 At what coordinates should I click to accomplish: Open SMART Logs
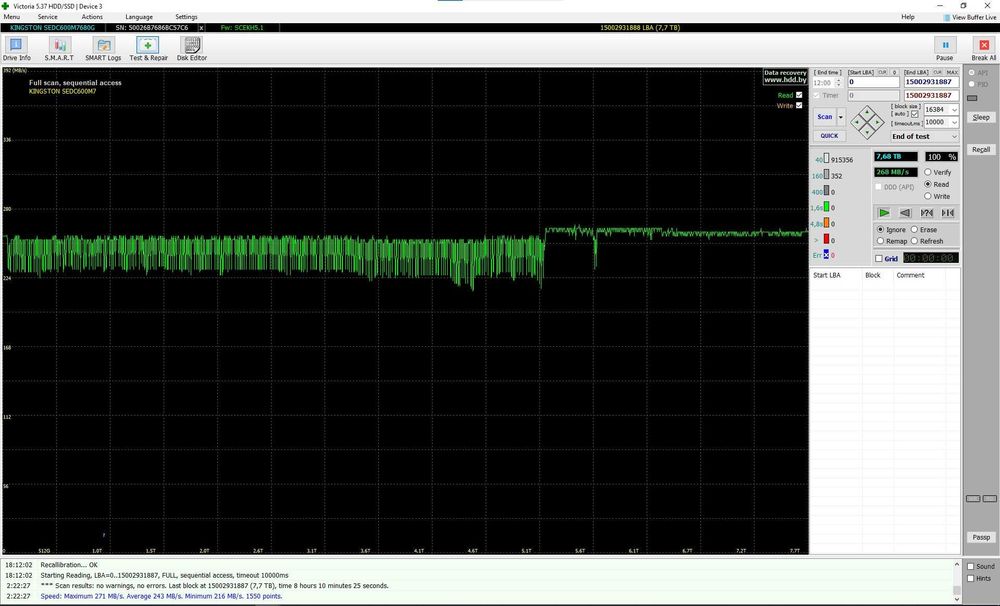[x=103, y=49]
